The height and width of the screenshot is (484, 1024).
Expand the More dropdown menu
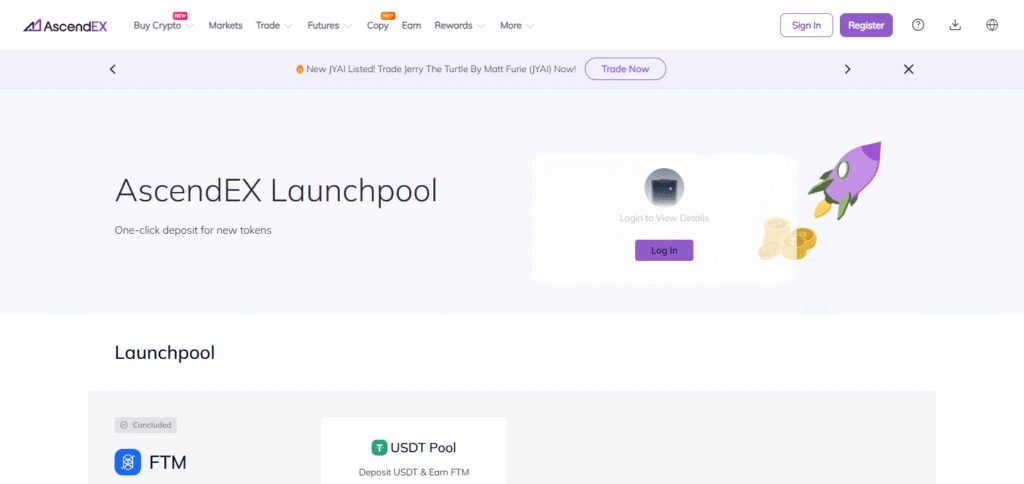point(517,25)
